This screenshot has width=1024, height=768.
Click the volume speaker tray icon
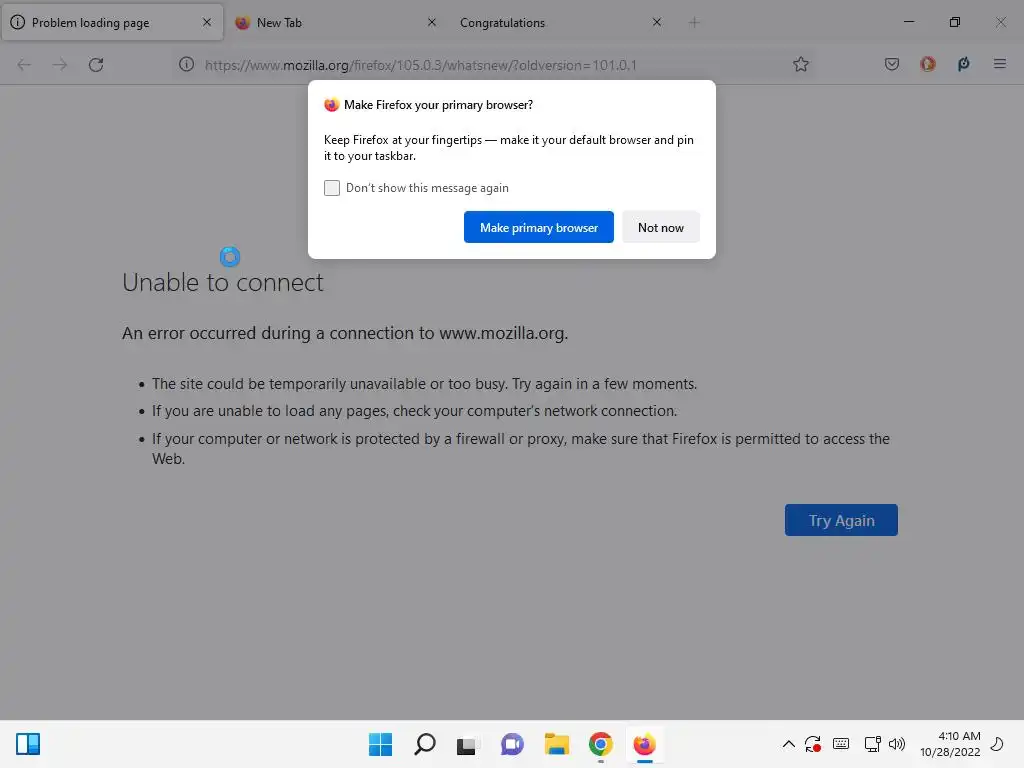[x=897, y=744]
